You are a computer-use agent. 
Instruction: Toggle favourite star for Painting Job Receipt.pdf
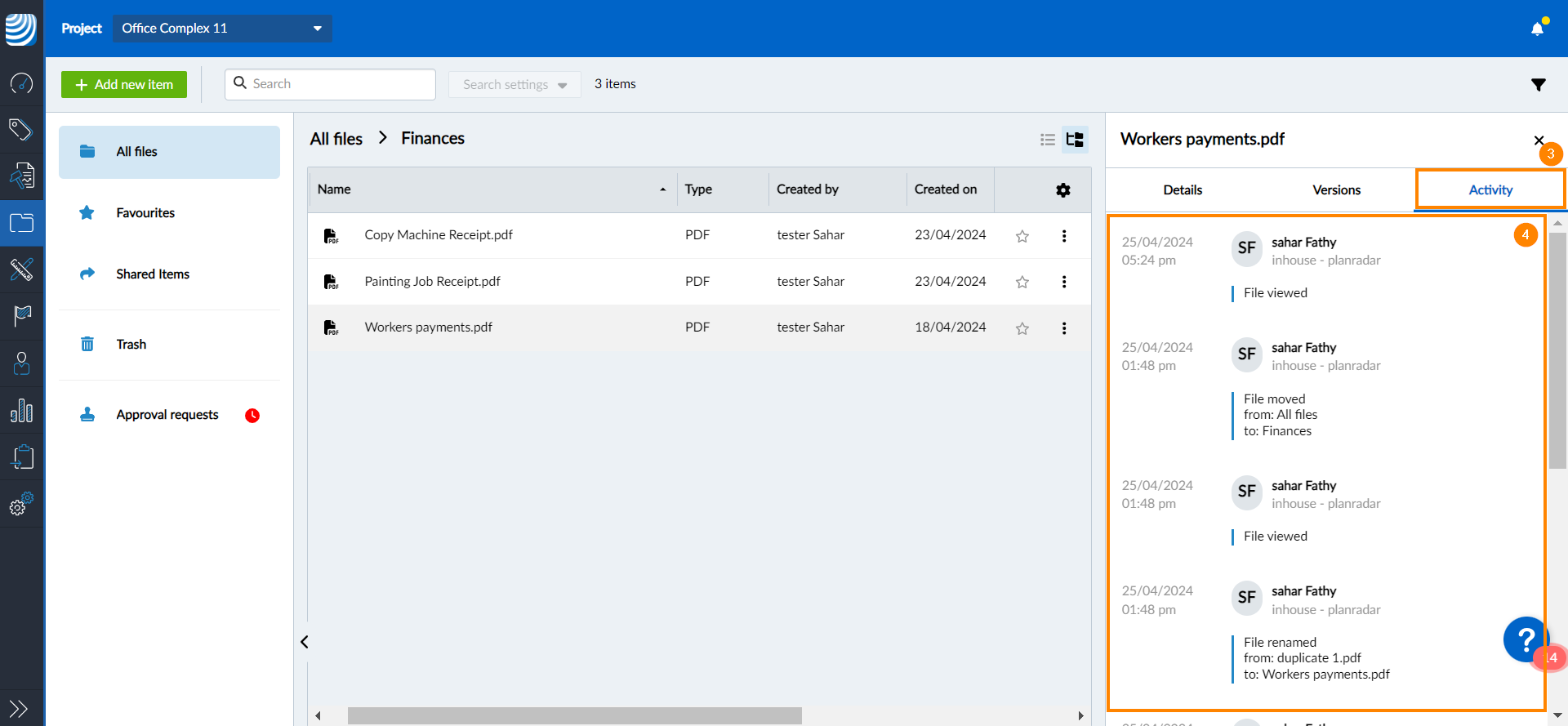tap(1022, 282)
